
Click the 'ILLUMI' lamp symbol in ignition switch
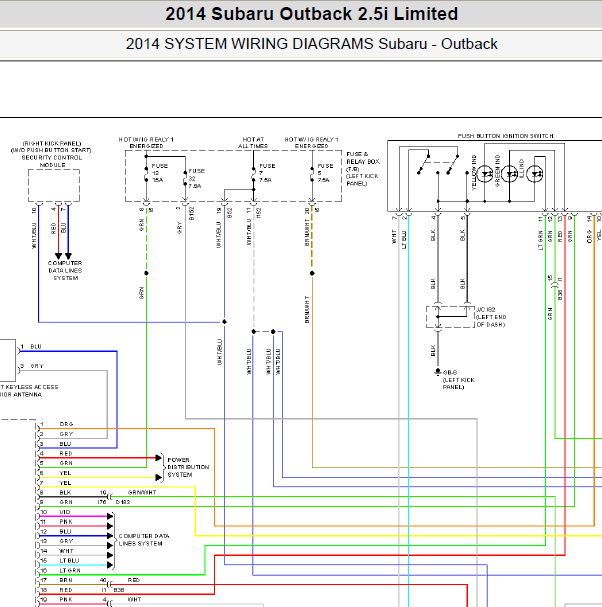[535, 174]
